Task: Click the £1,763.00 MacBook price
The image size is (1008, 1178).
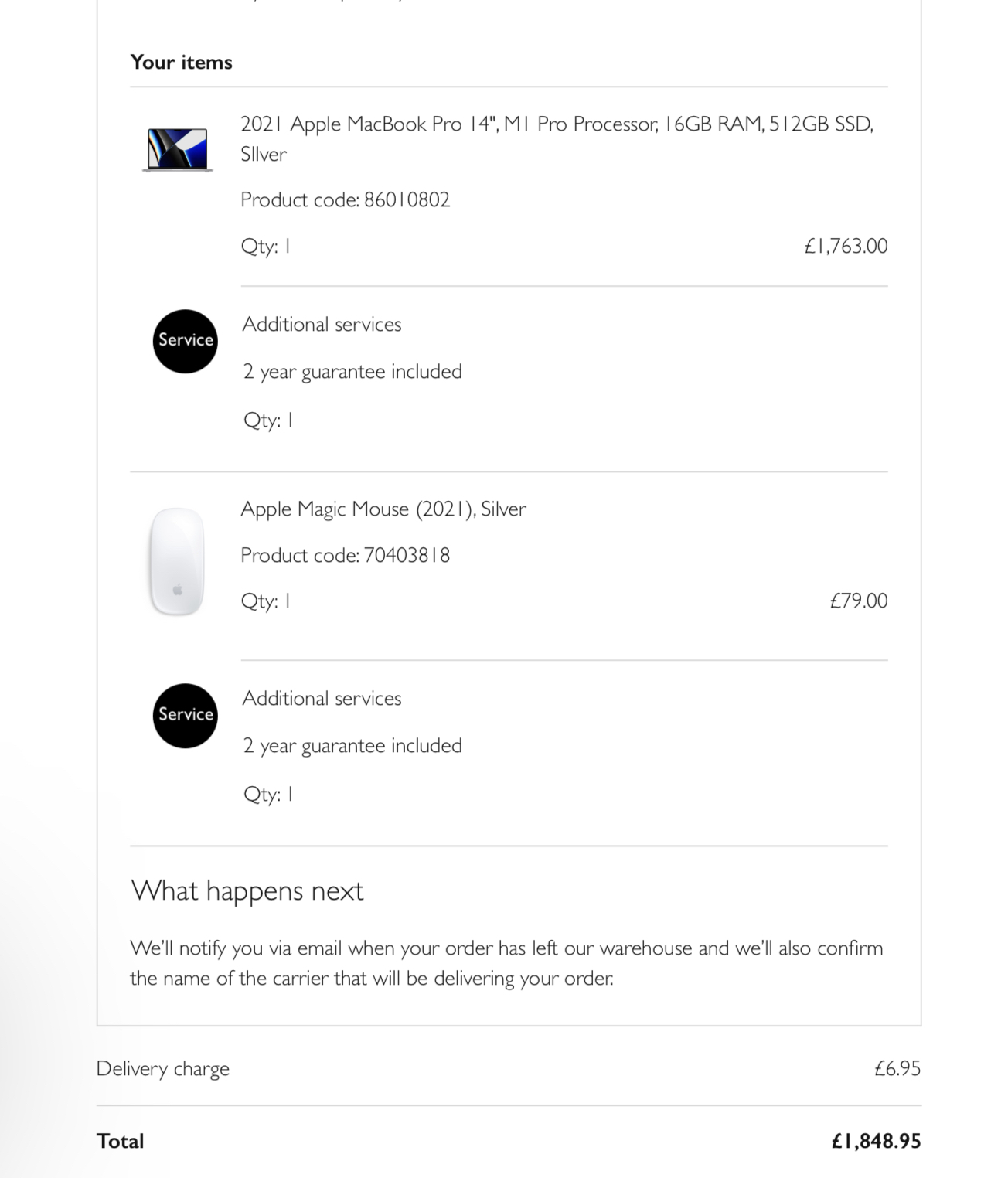Action: (x=846, y=247)
